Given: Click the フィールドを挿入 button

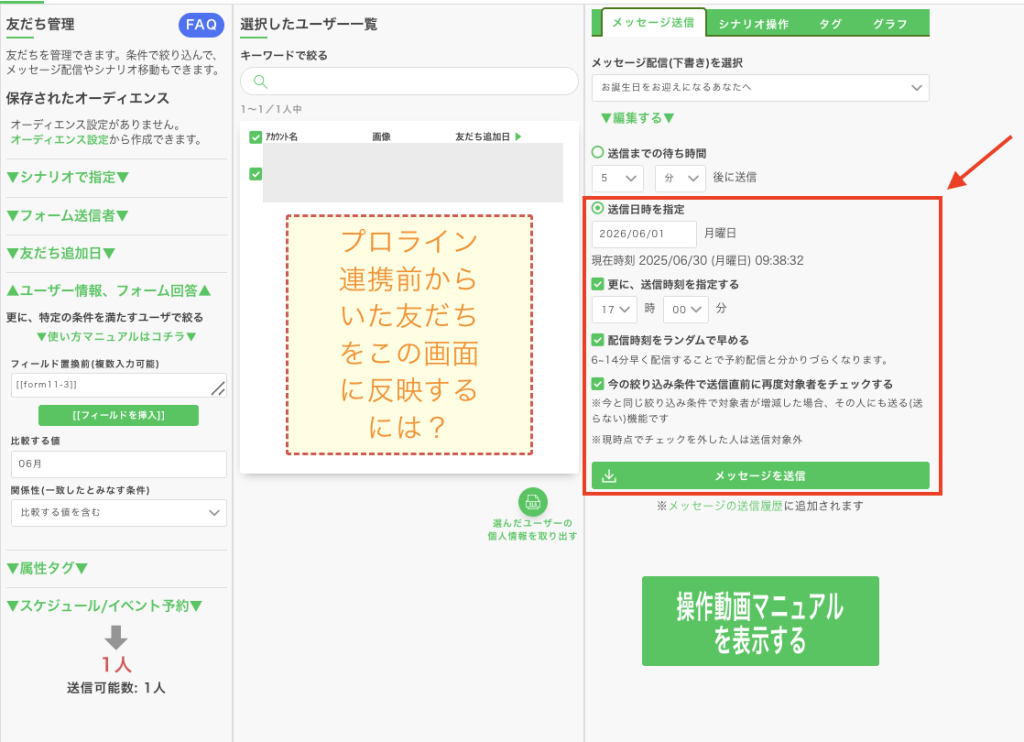Looking at the screenshot, I should click(x=118, y=415).
